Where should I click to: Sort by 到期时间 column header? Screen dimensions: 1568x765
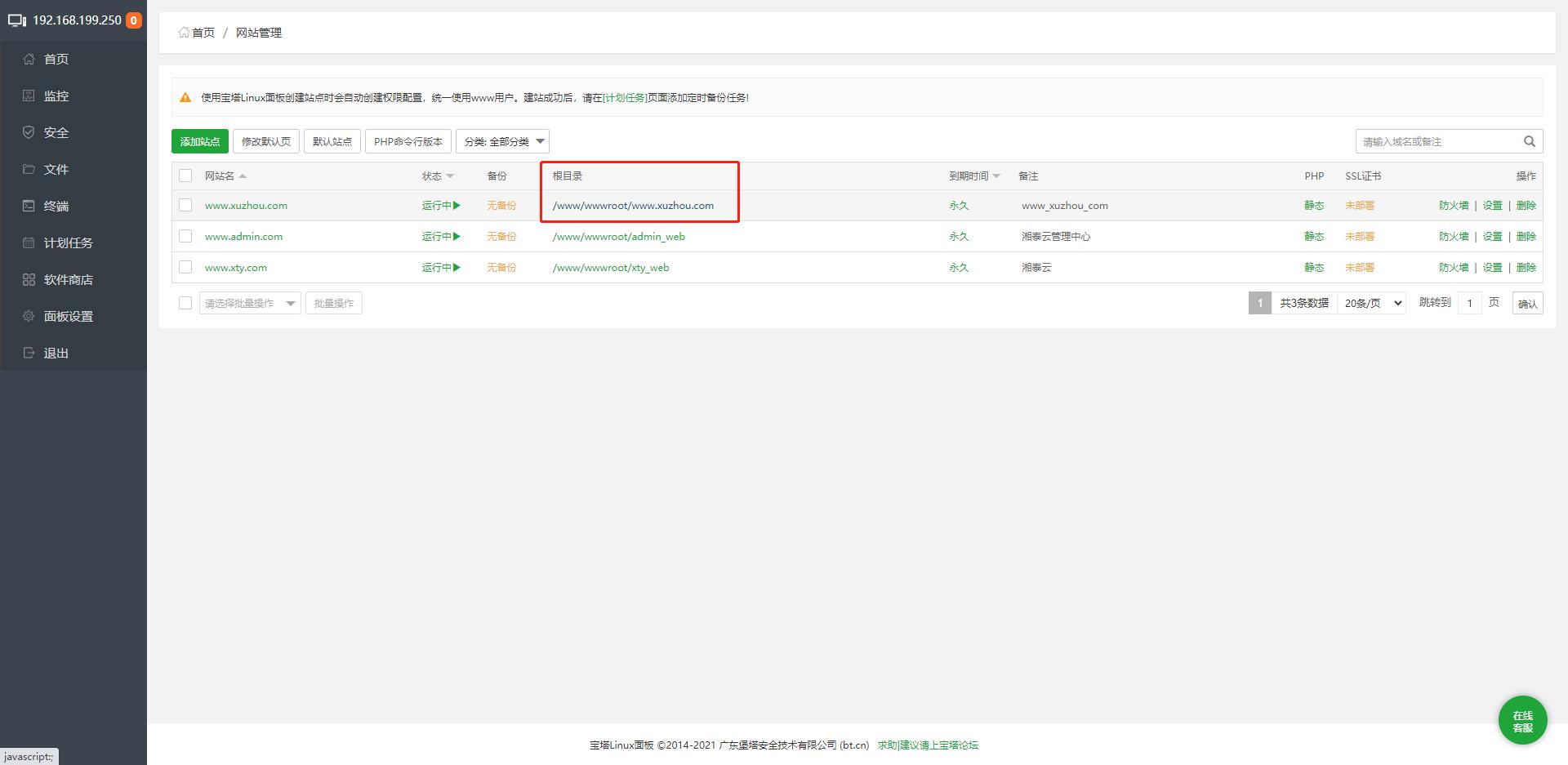(974, 176)
